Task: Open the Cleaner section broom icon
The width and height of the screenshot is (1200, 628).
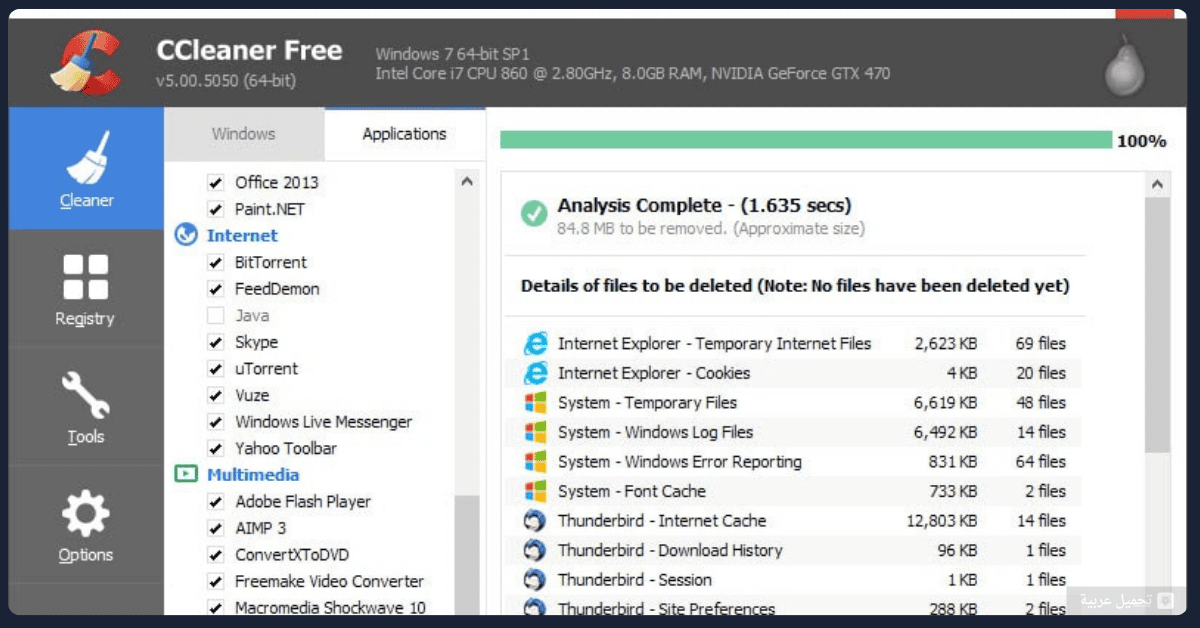Action: (x=86, y=158)
